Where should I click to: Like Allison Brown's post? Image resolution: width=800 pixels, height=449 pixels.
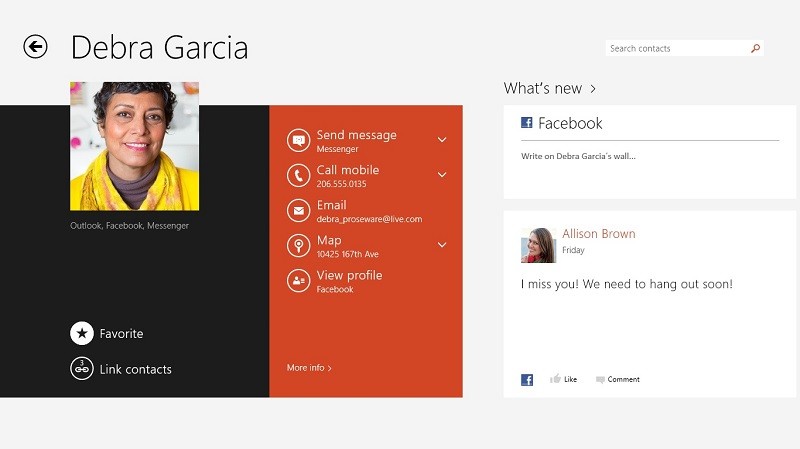pos(564,380)
